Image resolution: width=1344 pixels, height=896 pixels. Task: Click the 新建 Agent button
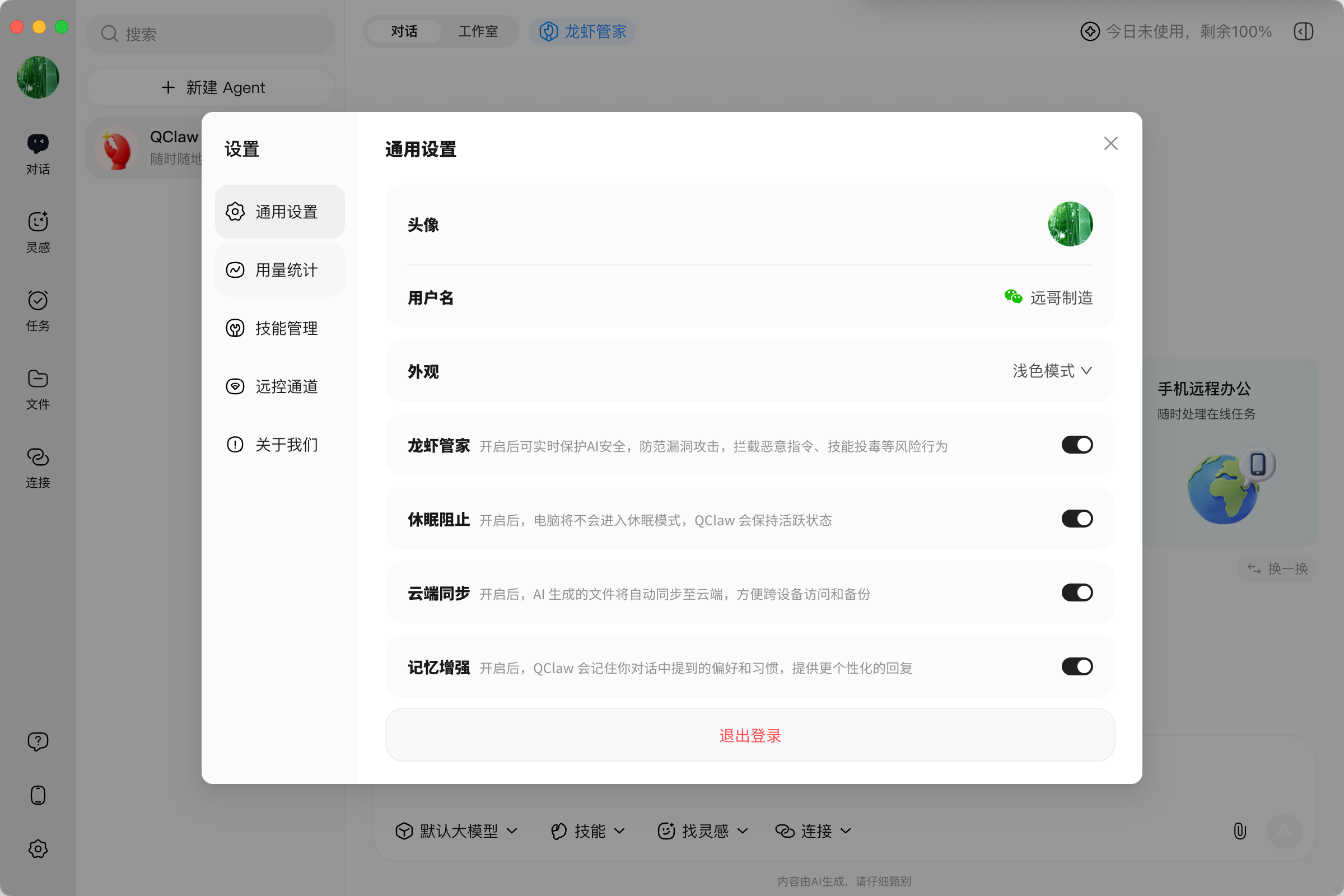[x=211, y=87]
